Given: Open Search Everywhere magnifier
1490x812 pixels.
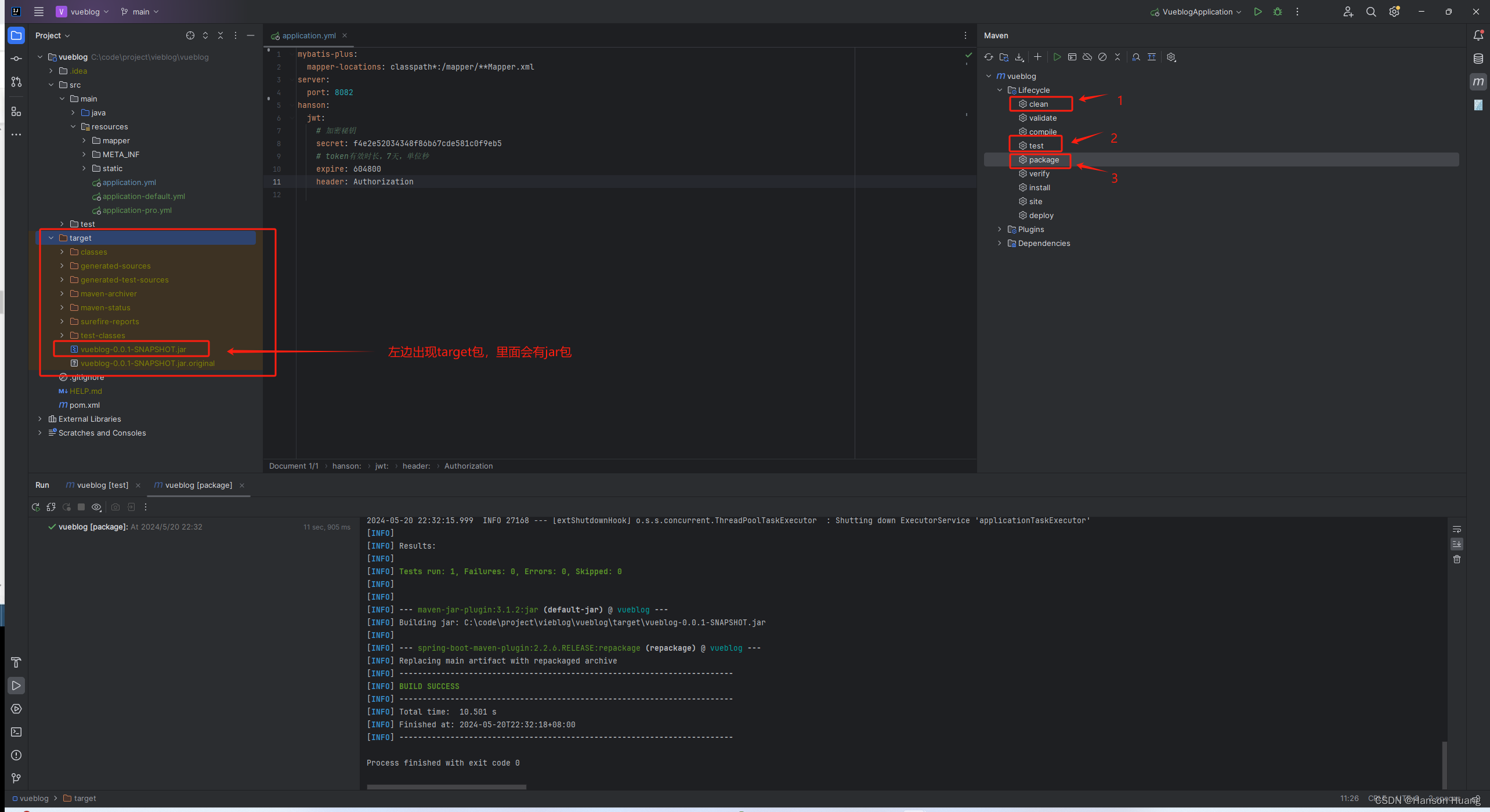Looking at the screenshot, I should [x=1371, y=12].
